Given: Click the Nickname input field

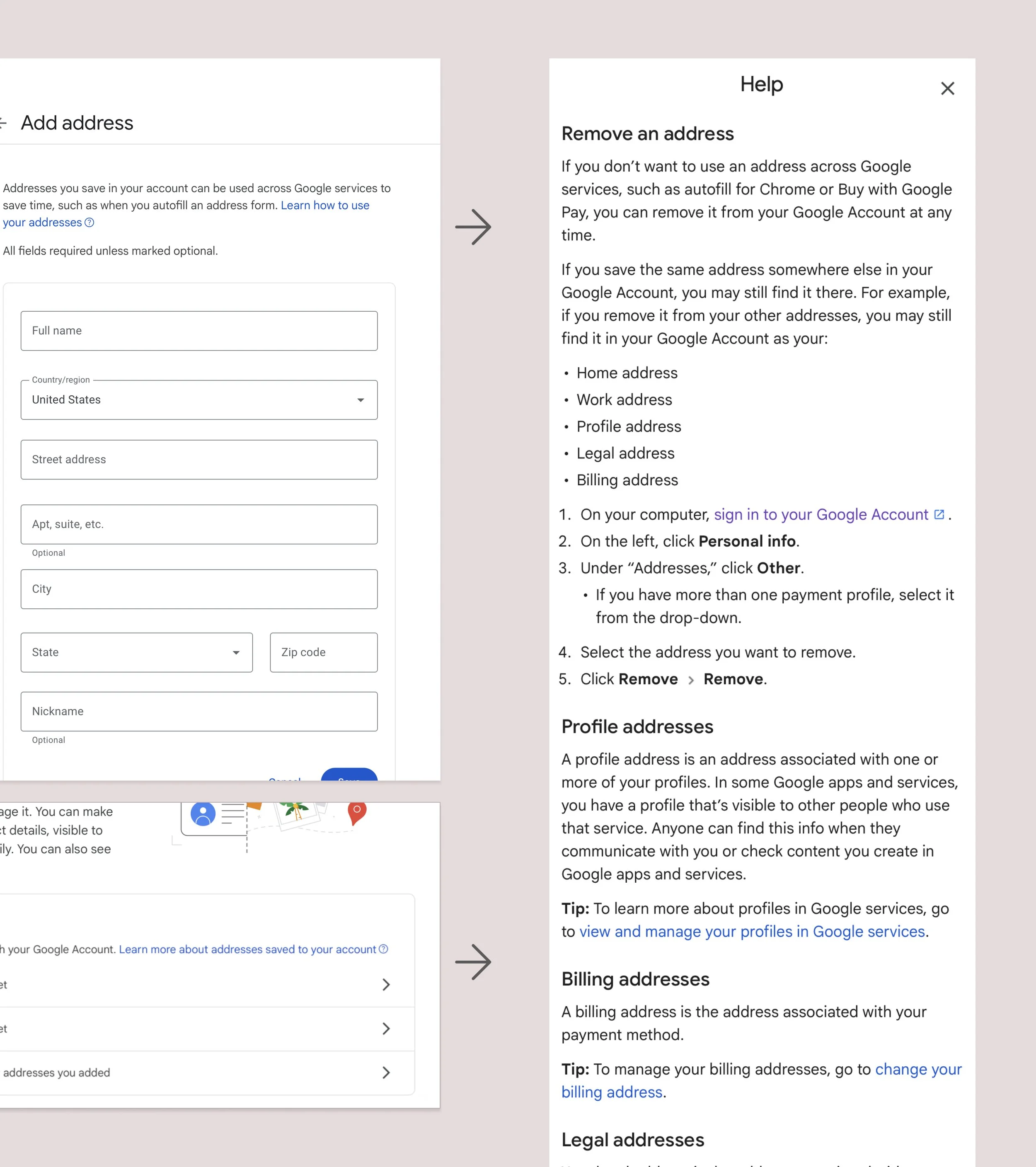Looking at the screenshot, I should (x=199, y=712).
